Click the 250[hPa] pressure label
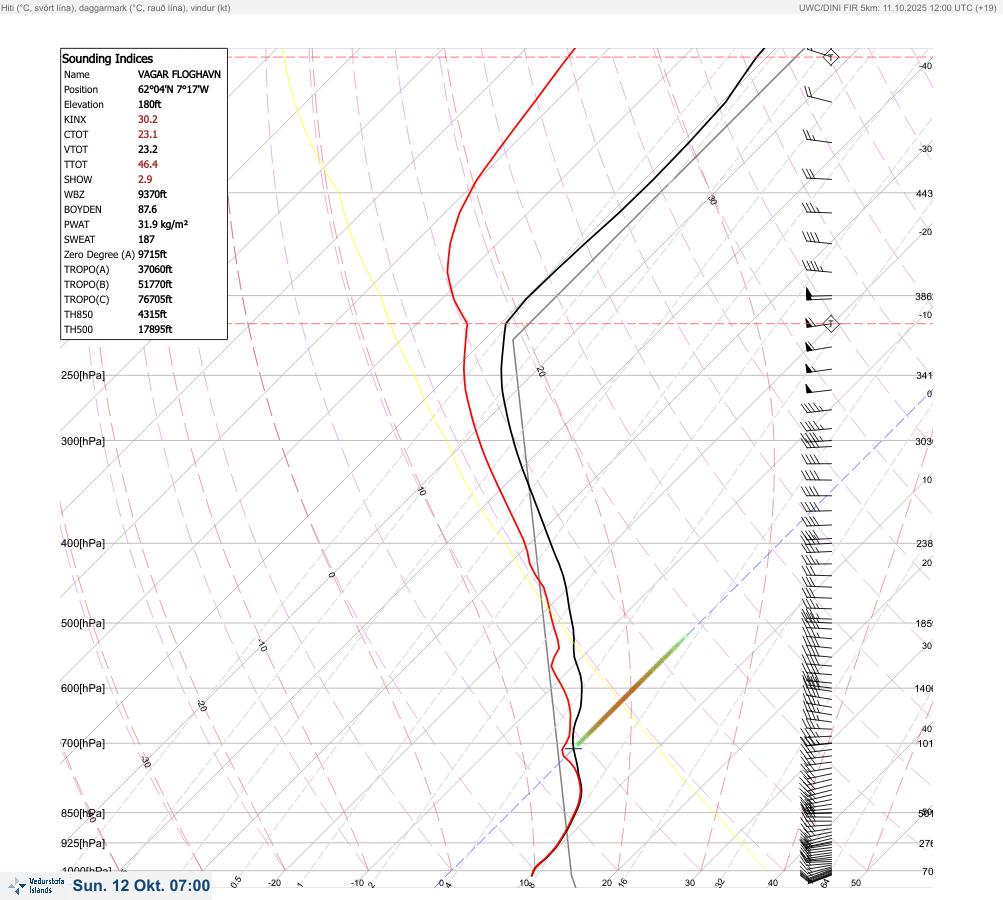Image resolution: width=1003 pixels, height=900 pixels. click(x=83, y=375)
